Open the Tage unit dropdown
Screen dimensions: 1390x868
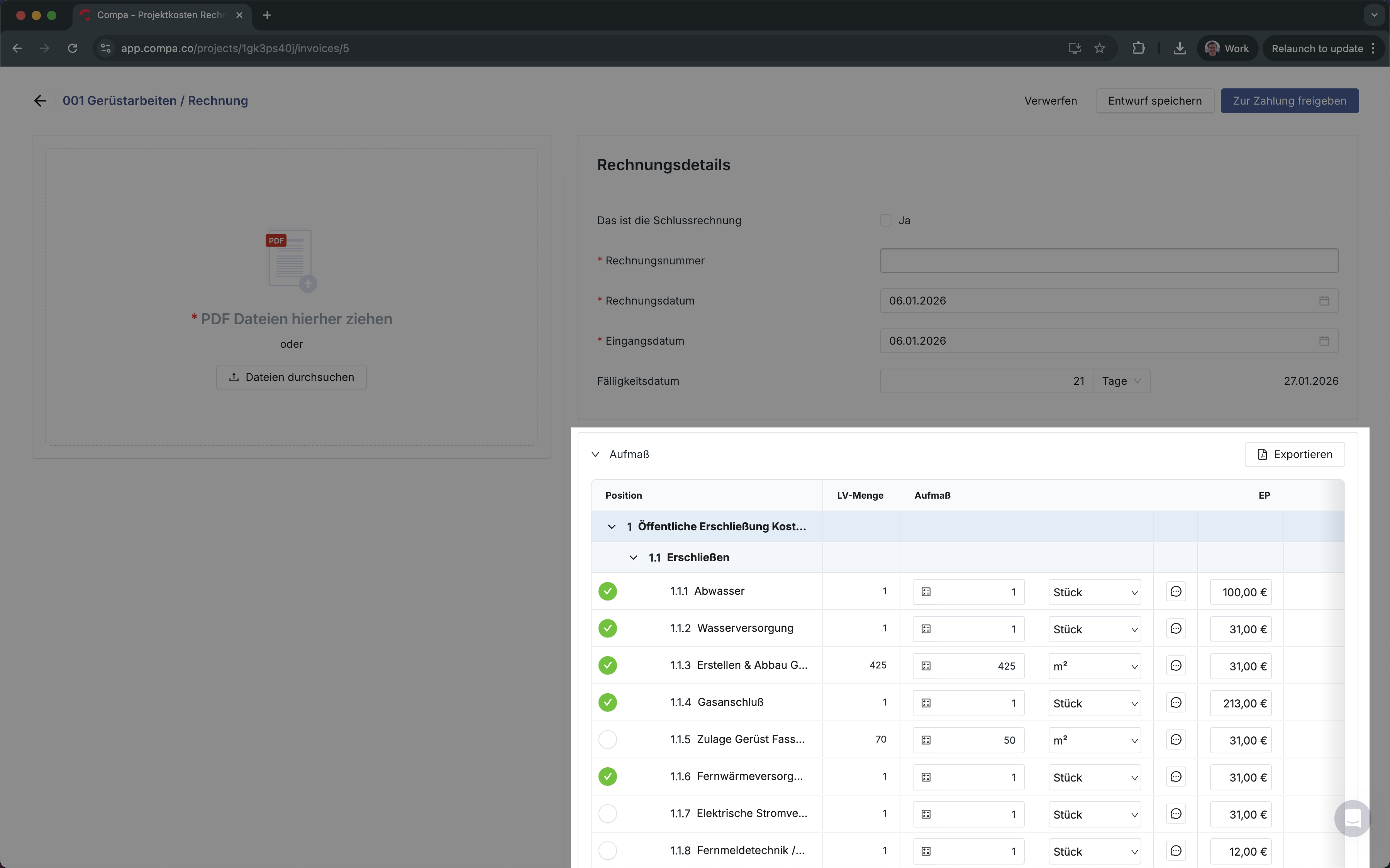(x=1121, y=381)
